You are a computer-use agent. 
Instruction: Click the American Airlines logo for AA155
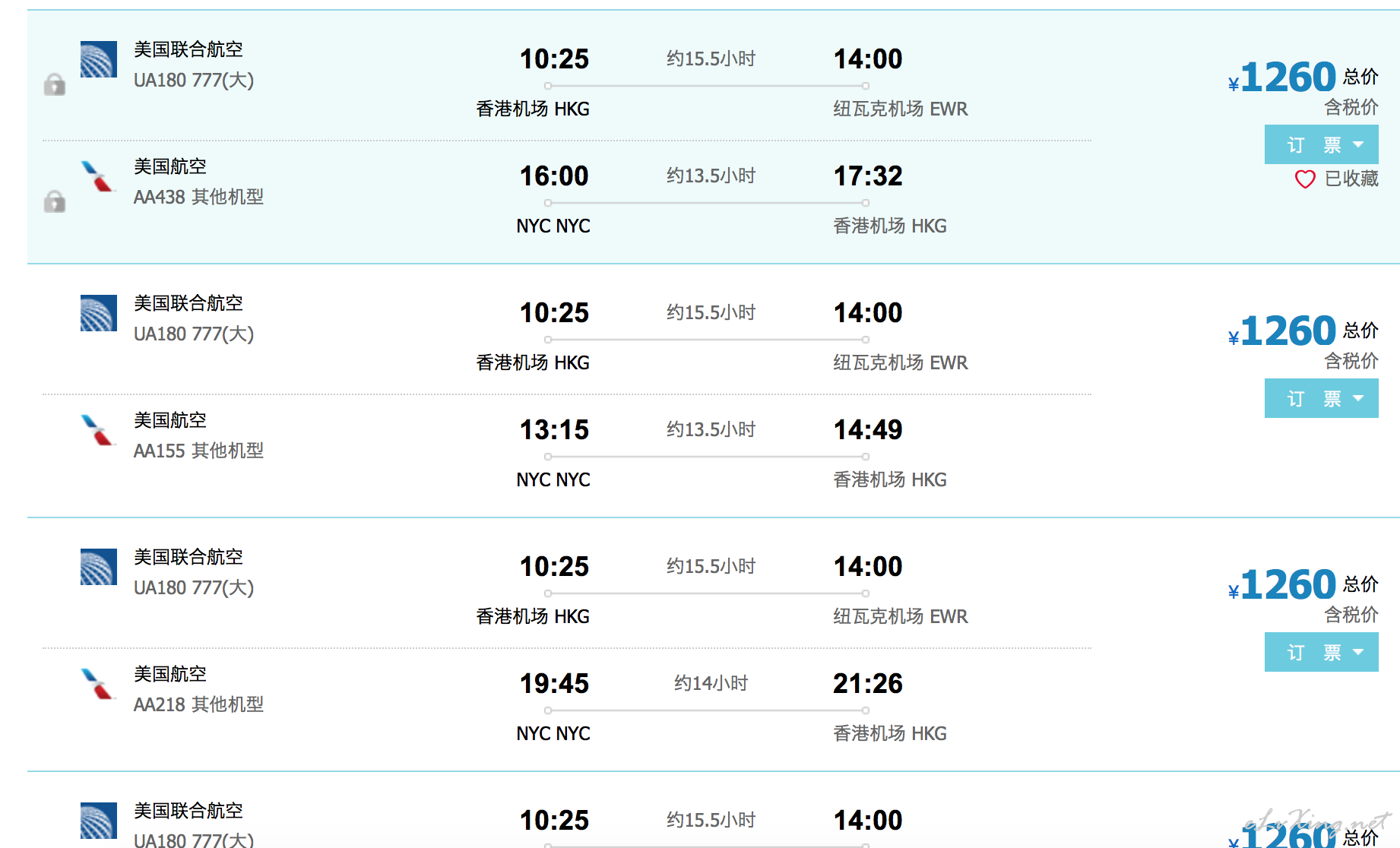[x=99, y=430]
